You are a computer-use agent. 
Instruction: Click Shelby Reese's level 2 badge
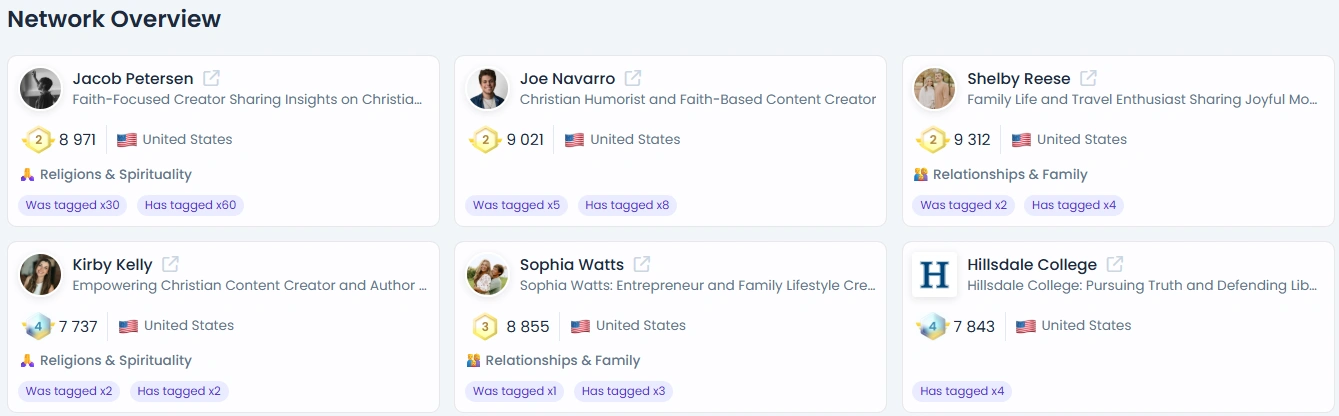(x=933, y=140)
